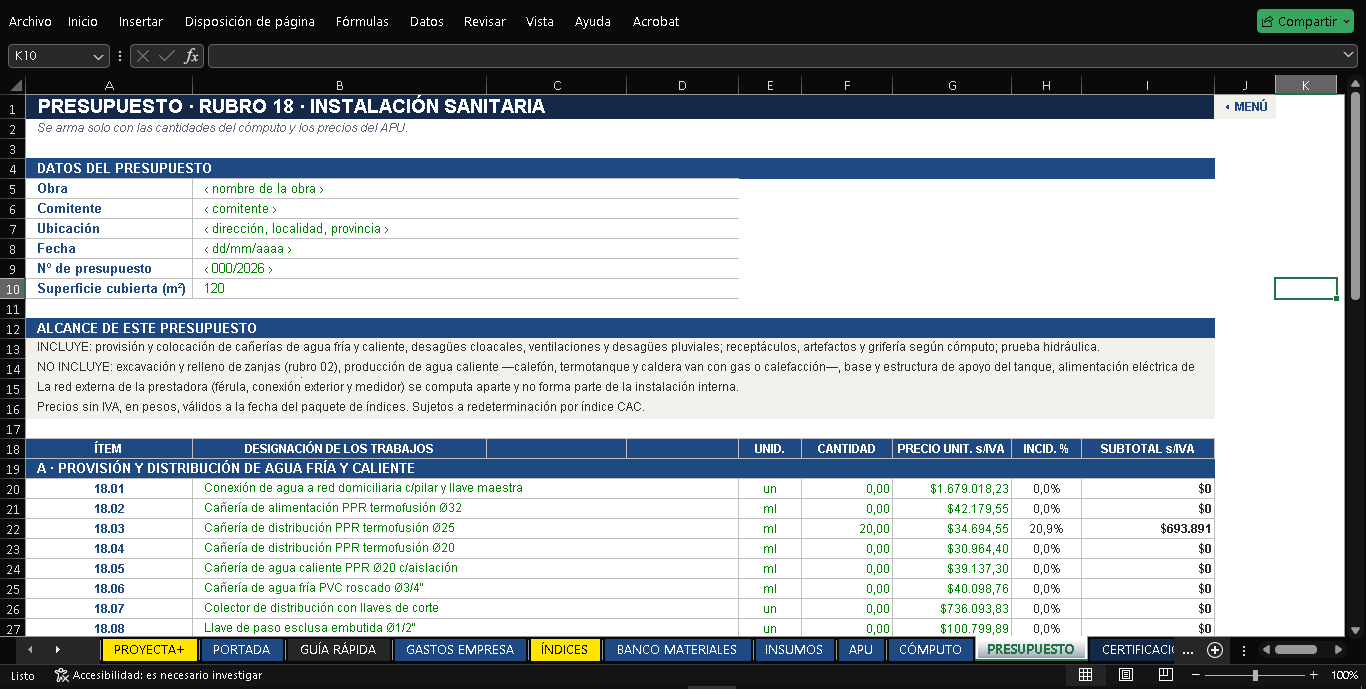Click the MENÚ link in sheet
1366x689 pixels.
[x=1246, y=107]
